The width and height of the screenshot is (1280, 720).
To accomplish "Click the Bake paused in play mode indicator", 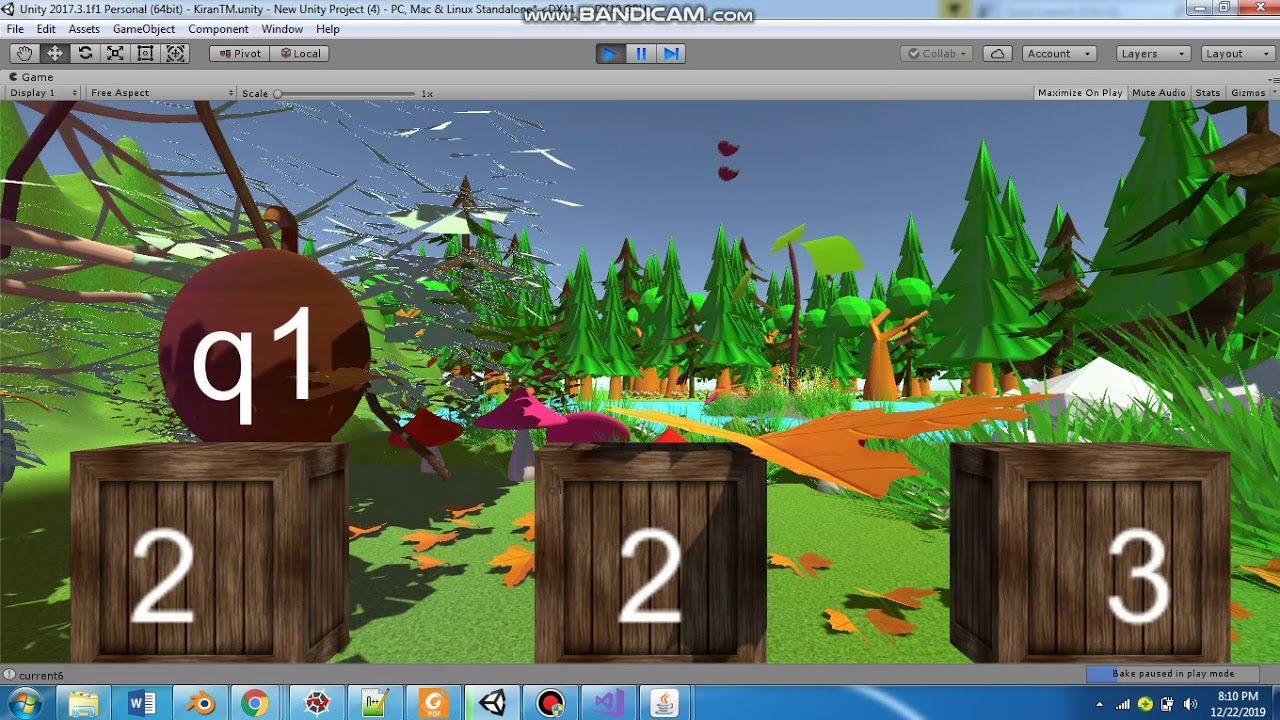I will (1173, 674).
